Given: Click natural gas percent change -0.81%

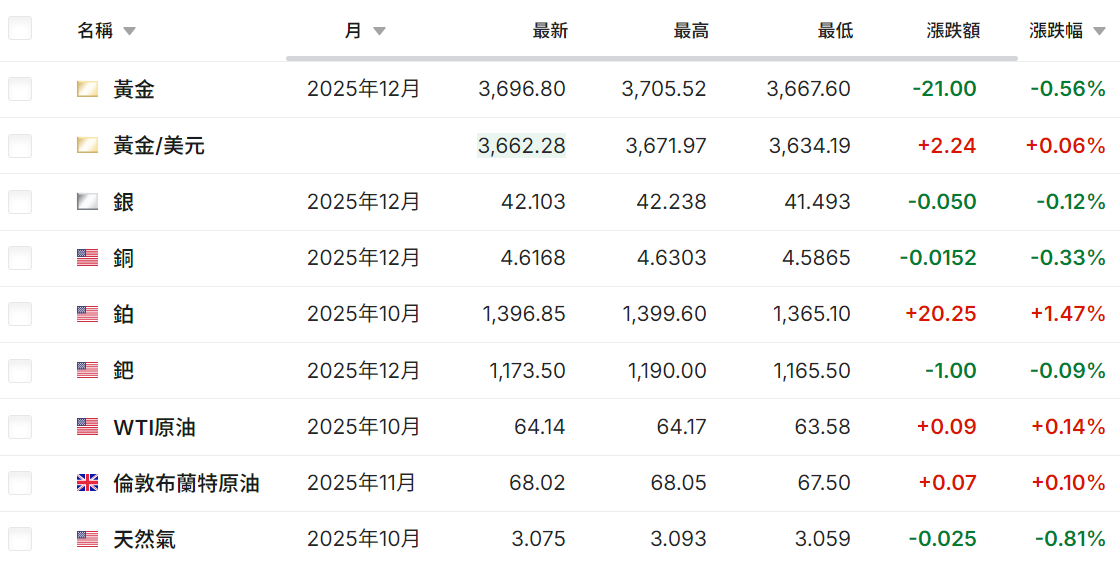Looking at the screenshot, I should (1071, 539).
